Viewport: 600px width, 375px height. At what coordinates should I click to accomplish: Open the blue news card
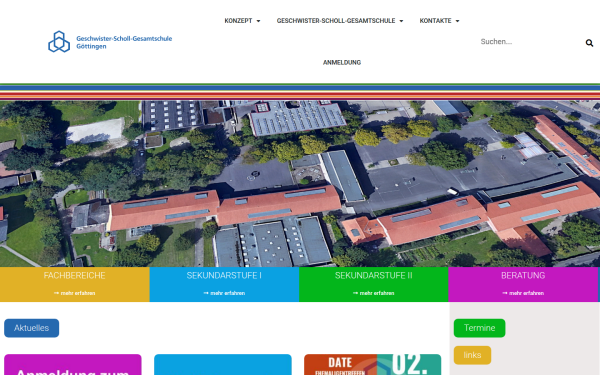[x=223, y=365]
